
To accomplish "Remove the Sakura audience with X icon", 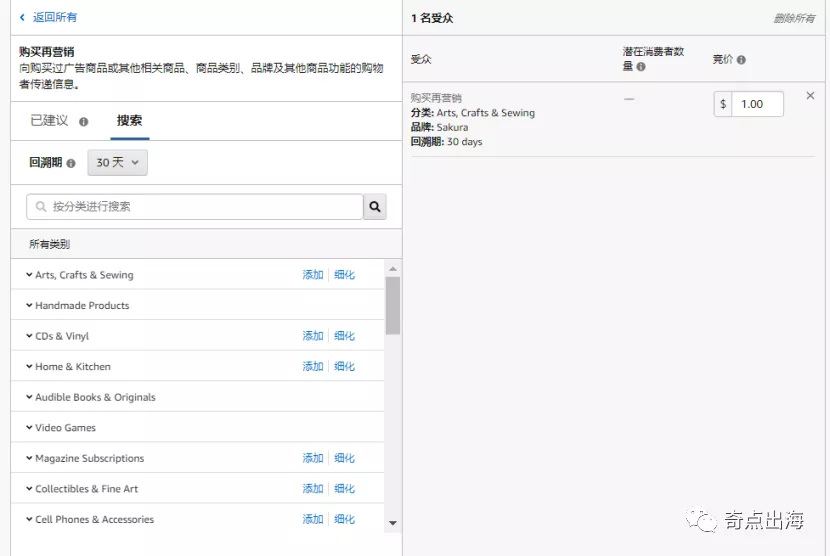I will click(x=810, y=96).
